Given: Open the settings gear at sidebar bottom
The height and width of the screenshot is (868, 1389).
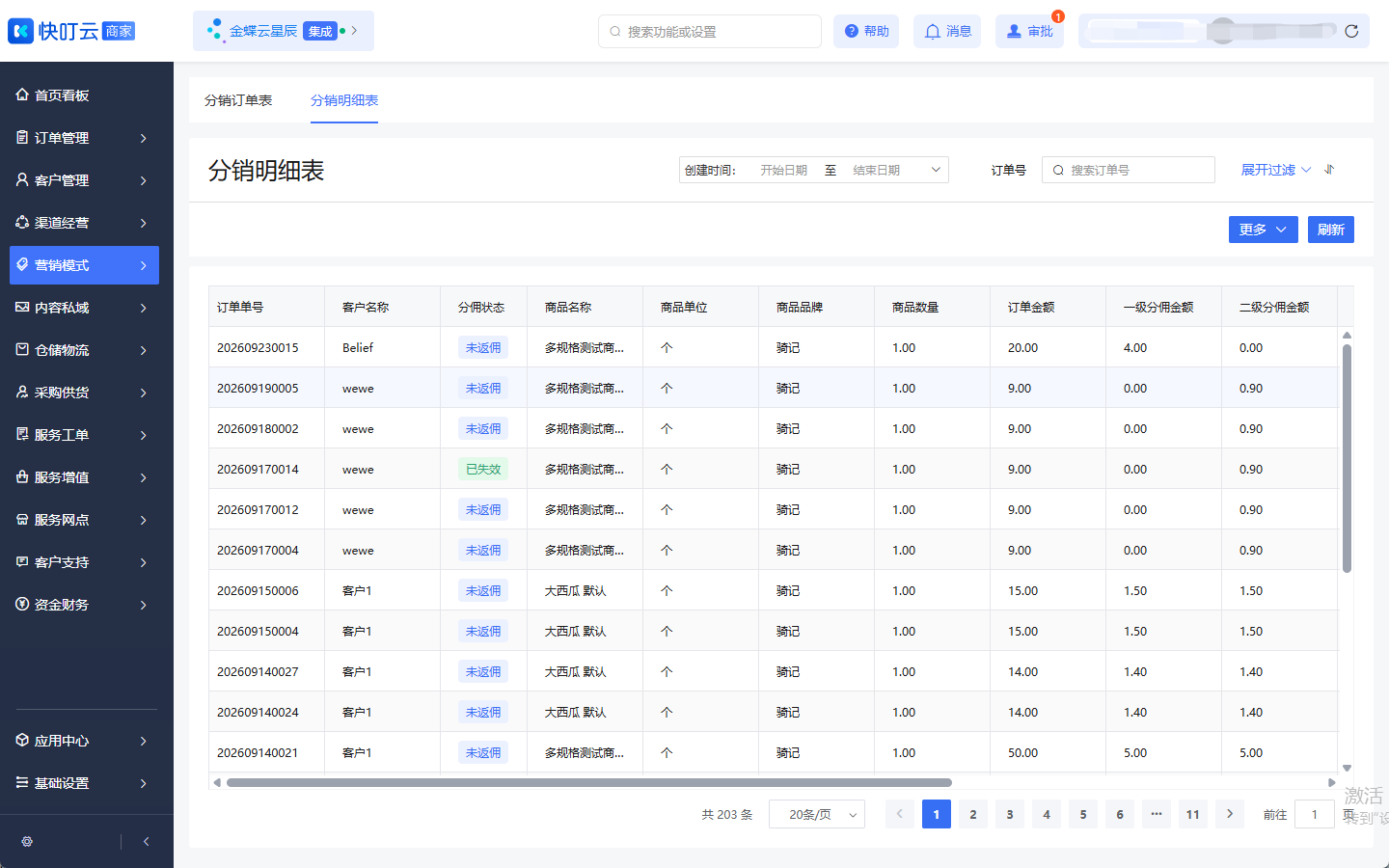Looking at the screenshot, I should pos(27,841).
